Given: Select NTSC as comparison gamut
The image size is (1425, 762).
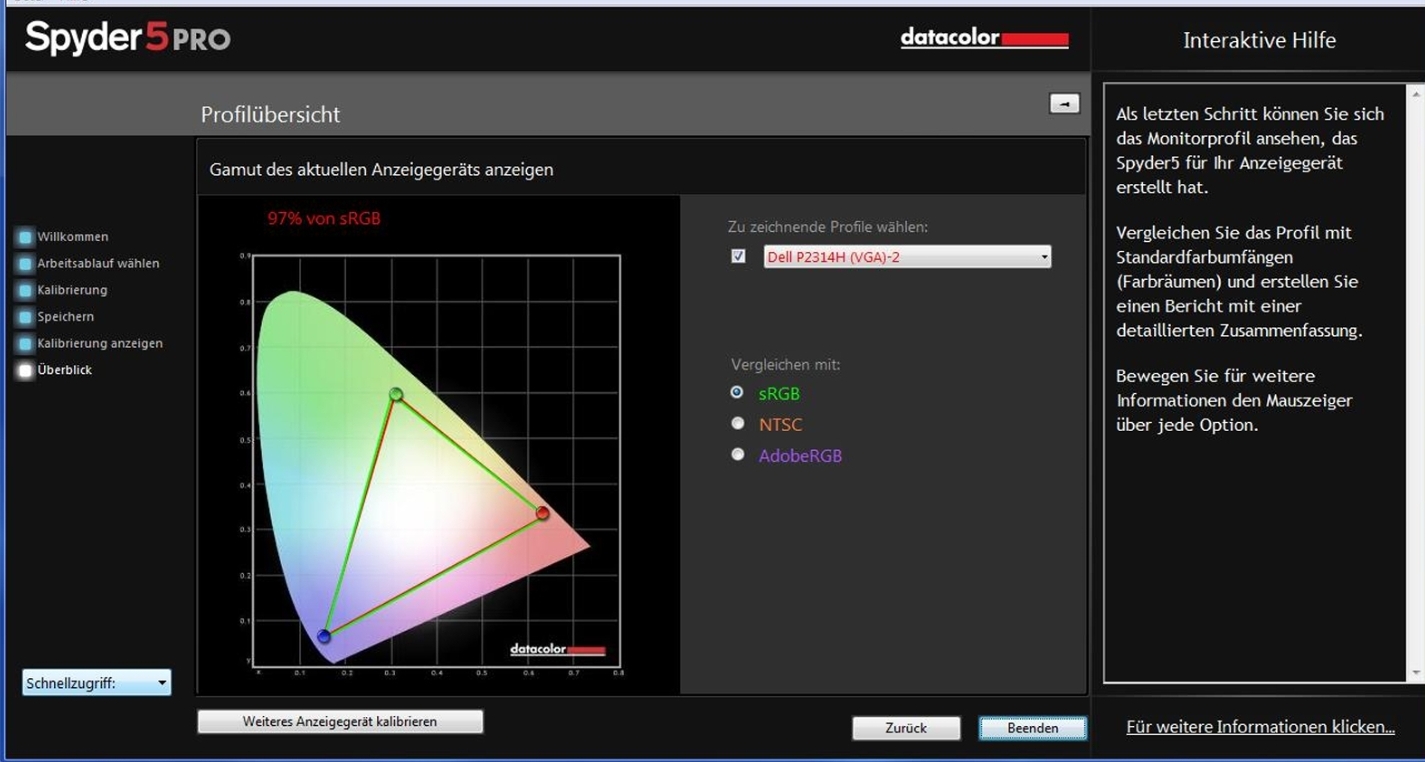Looking at the screenshot, I should pos(738,424).
